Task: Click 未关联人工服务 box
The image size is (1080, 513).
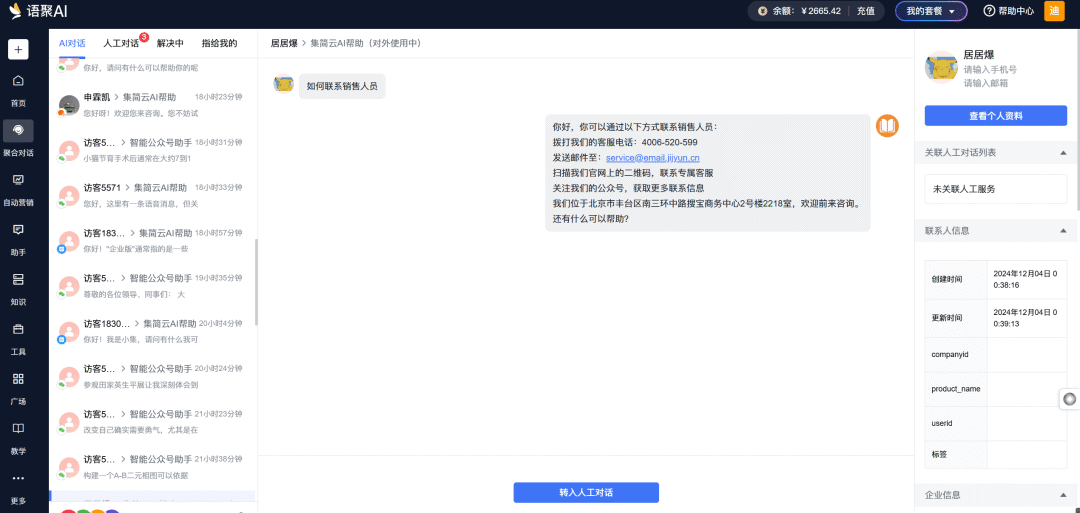Action: pos(995,189)
